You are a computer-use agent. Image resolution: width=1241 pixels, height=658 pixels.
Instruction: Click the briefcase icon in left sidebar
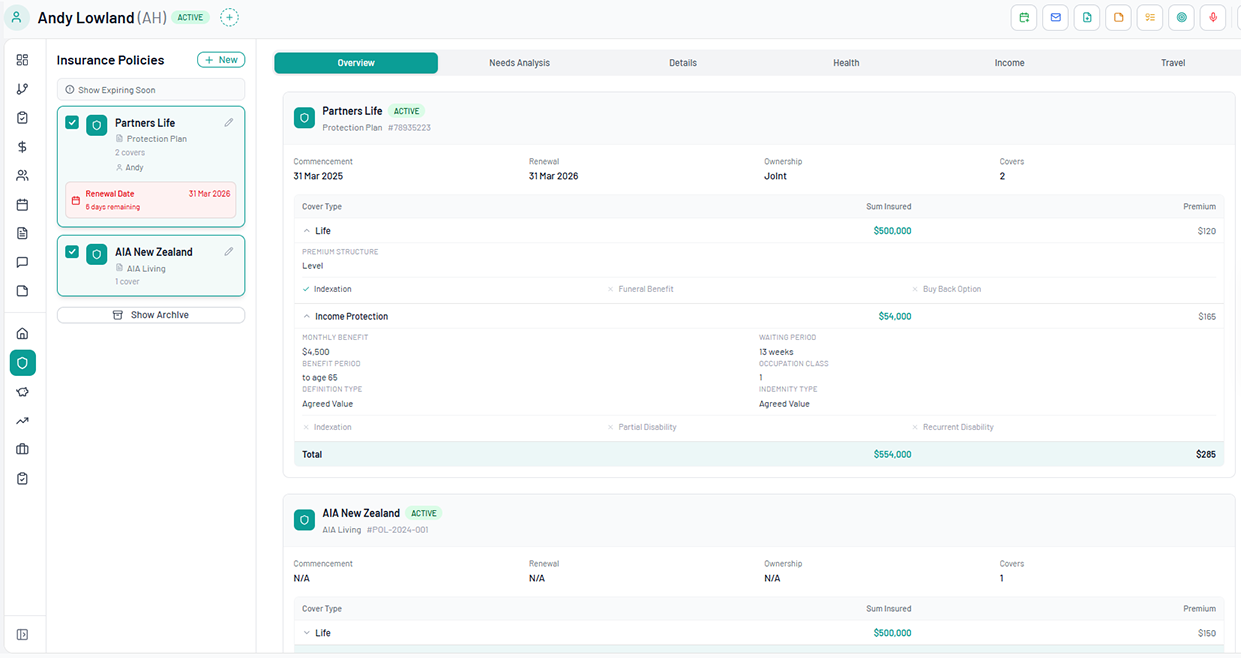pos(22,450)
